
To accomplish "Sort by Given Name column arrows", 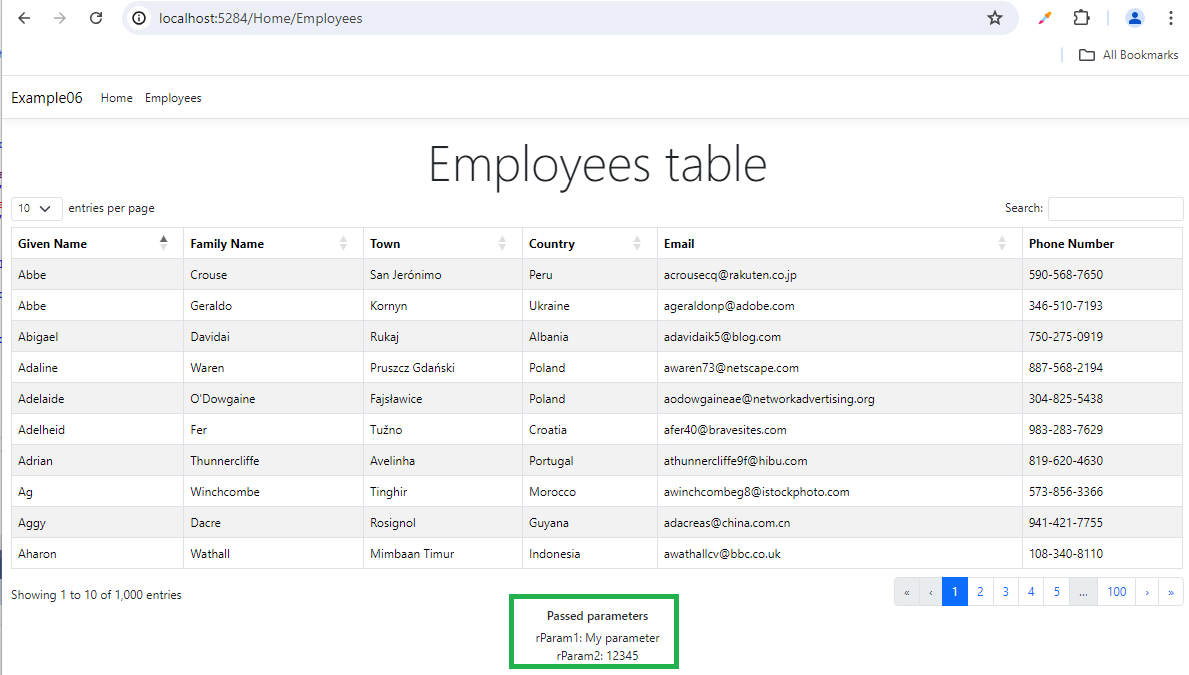I will coord(164,243).
